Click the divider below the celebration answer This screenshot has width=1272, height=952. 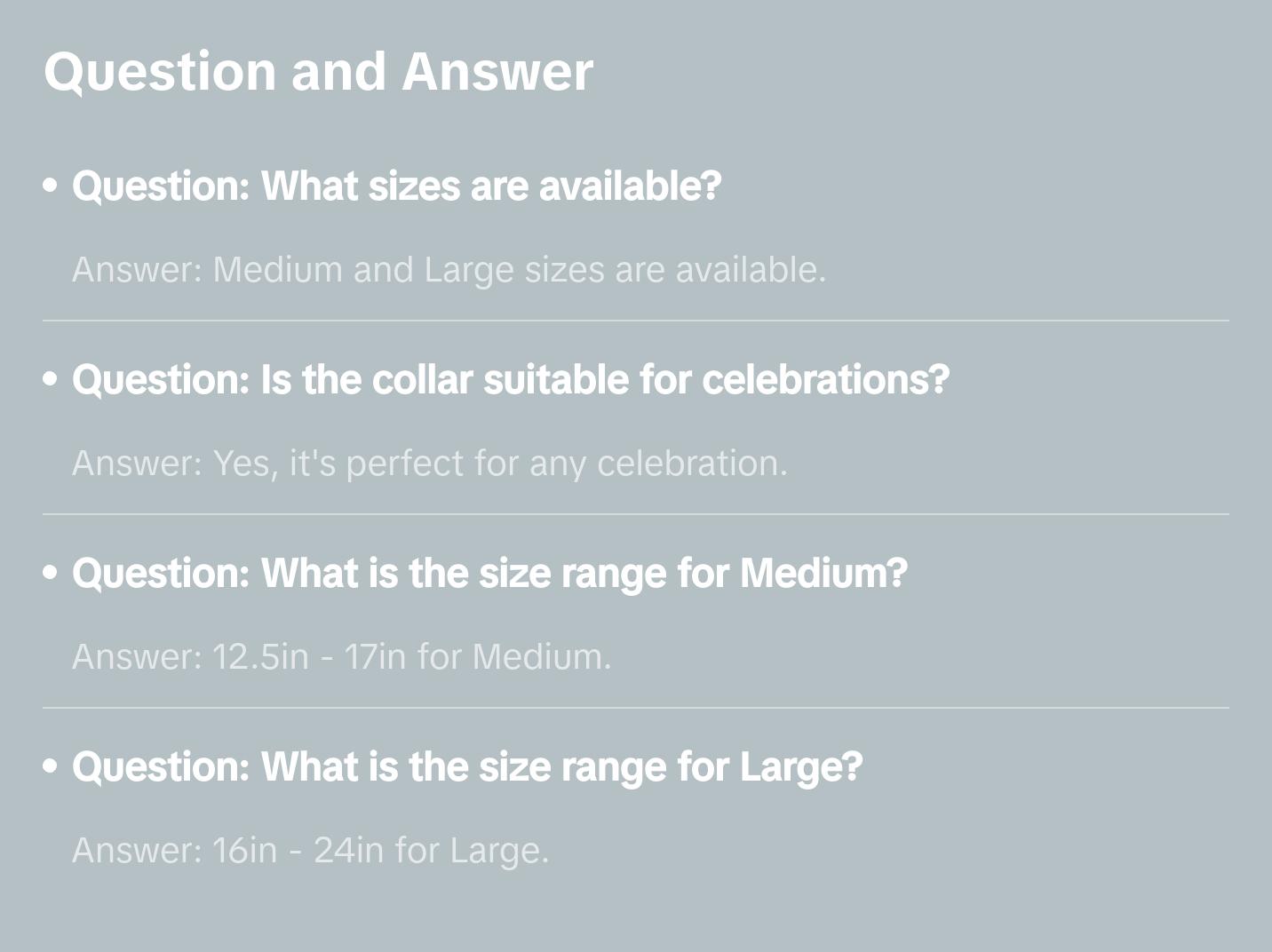pyautogui.click(x=635, y=514)
